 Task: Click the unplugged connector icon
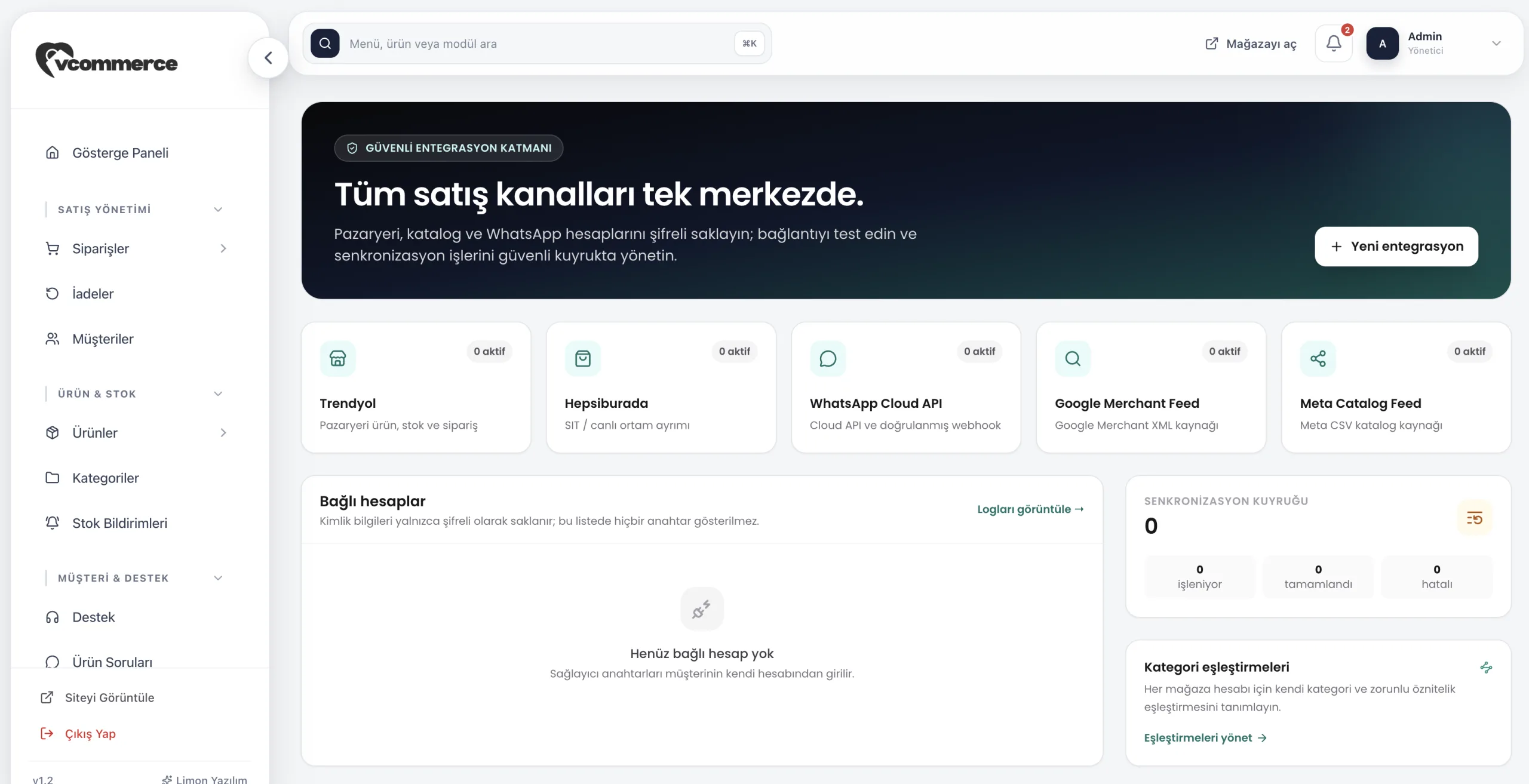(702, 608)
